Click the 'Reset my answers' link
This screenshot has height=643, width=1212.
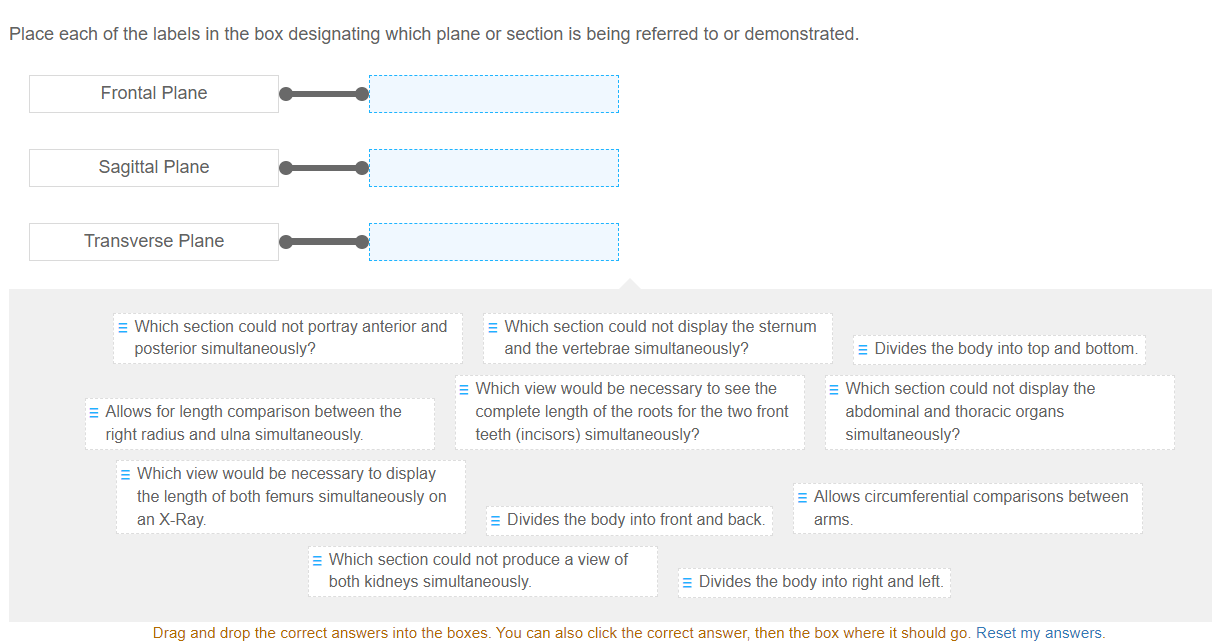(1040, 632)
